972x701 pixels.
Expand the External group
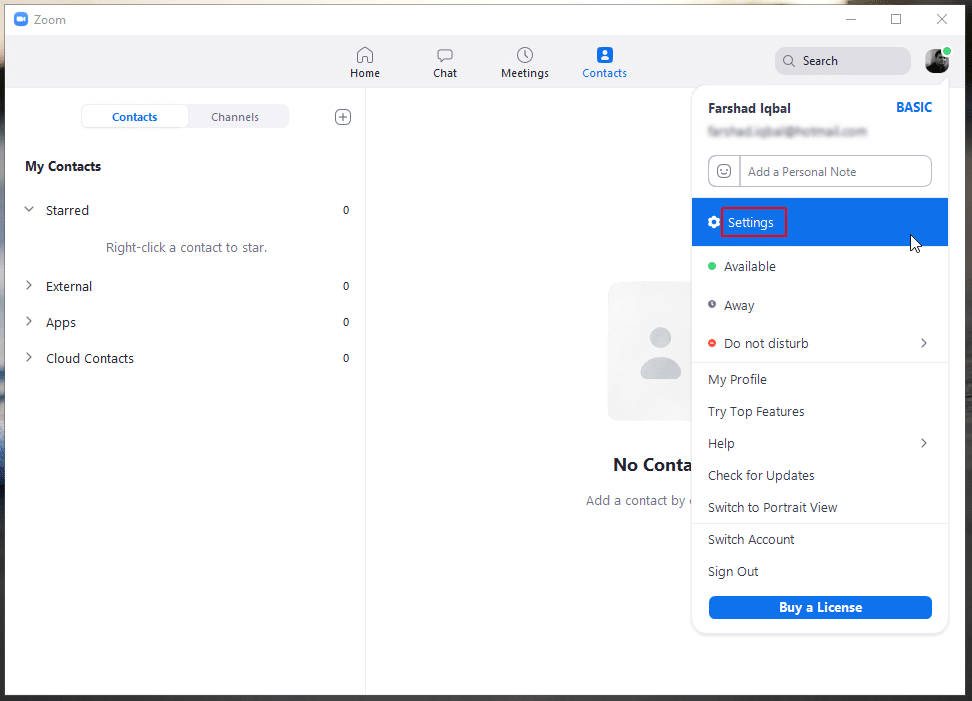29,286
